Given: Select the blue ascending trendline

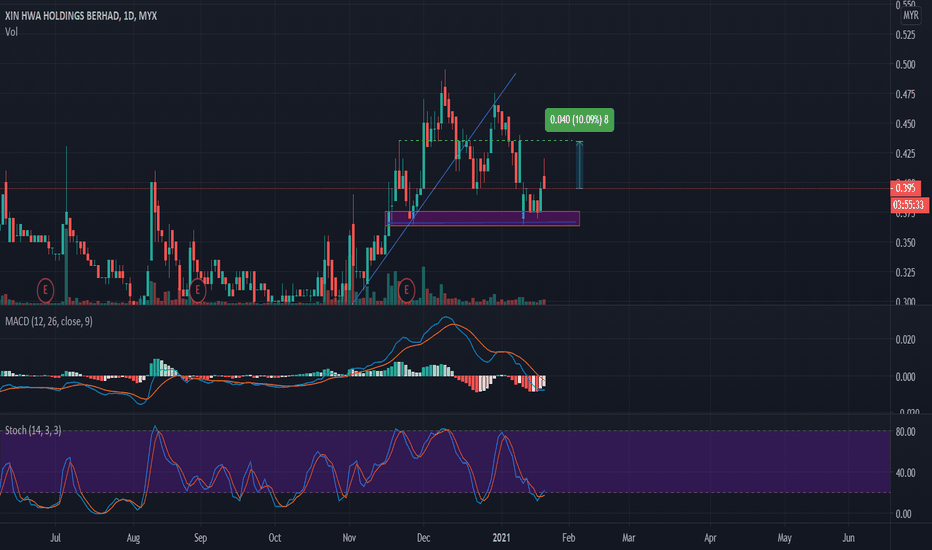Looking at the screenshot, I should [x=434, y=188].
